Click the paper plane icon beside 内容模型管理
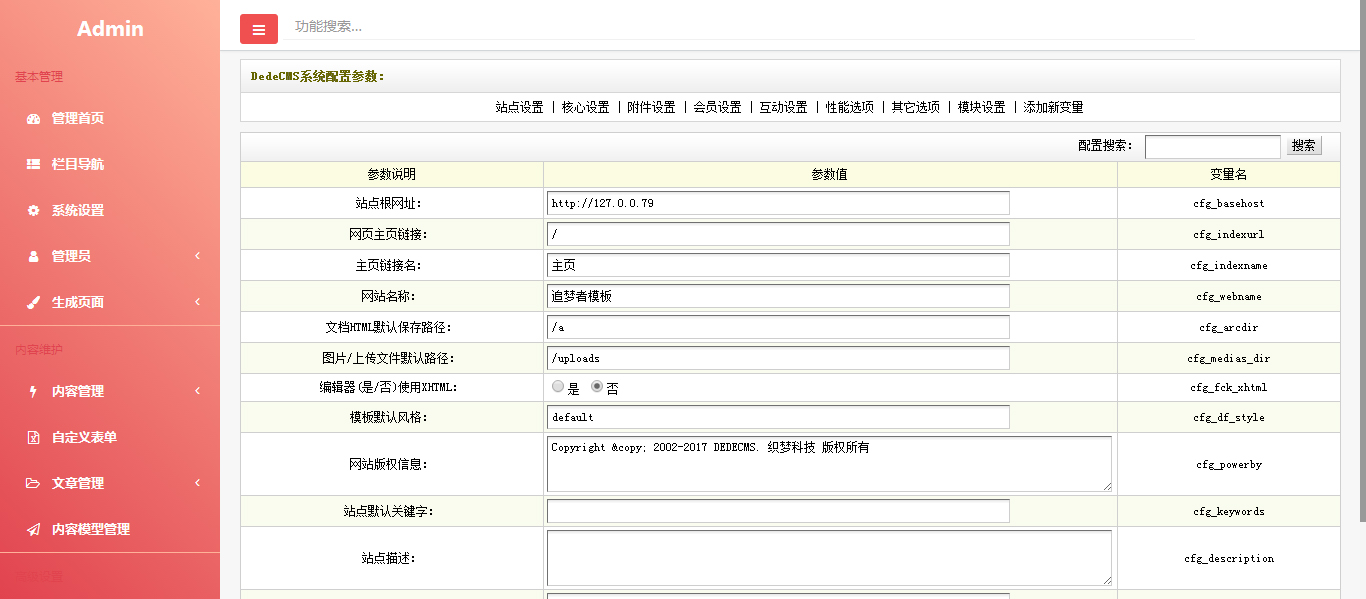 pos(33,529)
